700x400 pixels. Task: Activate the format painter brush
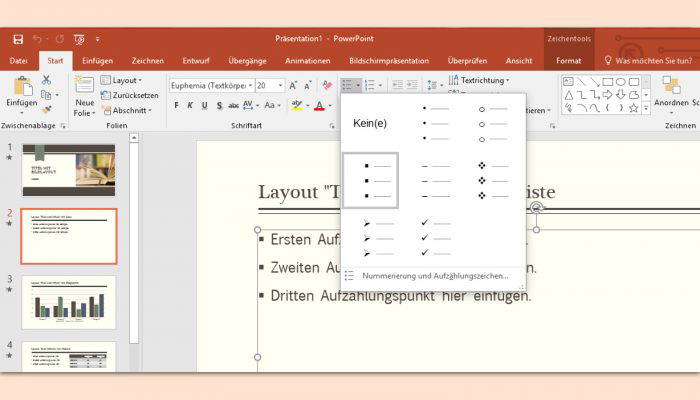pos(46,110)
